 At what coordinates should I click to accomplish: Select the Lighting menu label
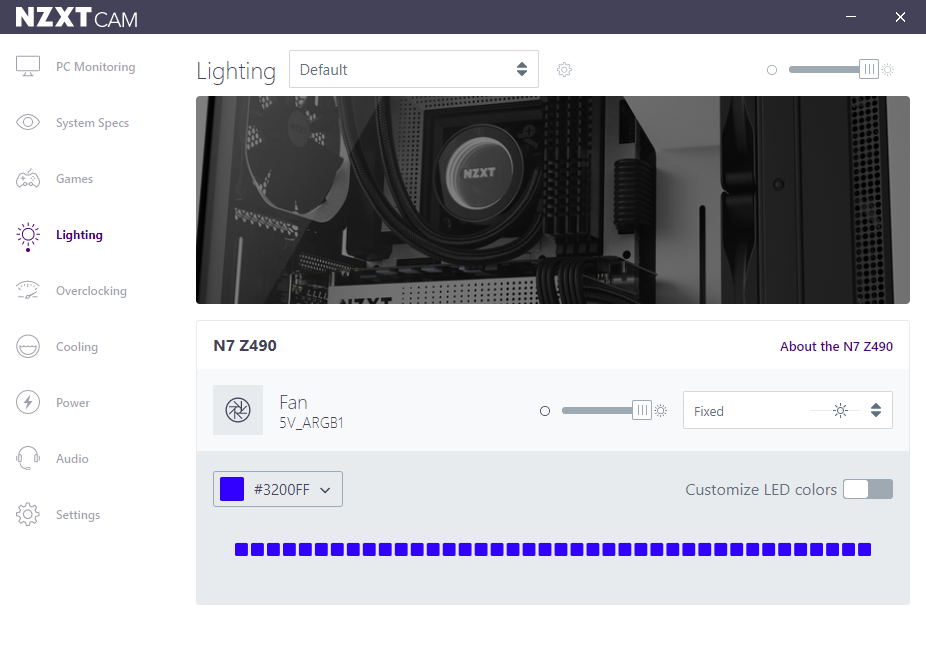point(79,235)
